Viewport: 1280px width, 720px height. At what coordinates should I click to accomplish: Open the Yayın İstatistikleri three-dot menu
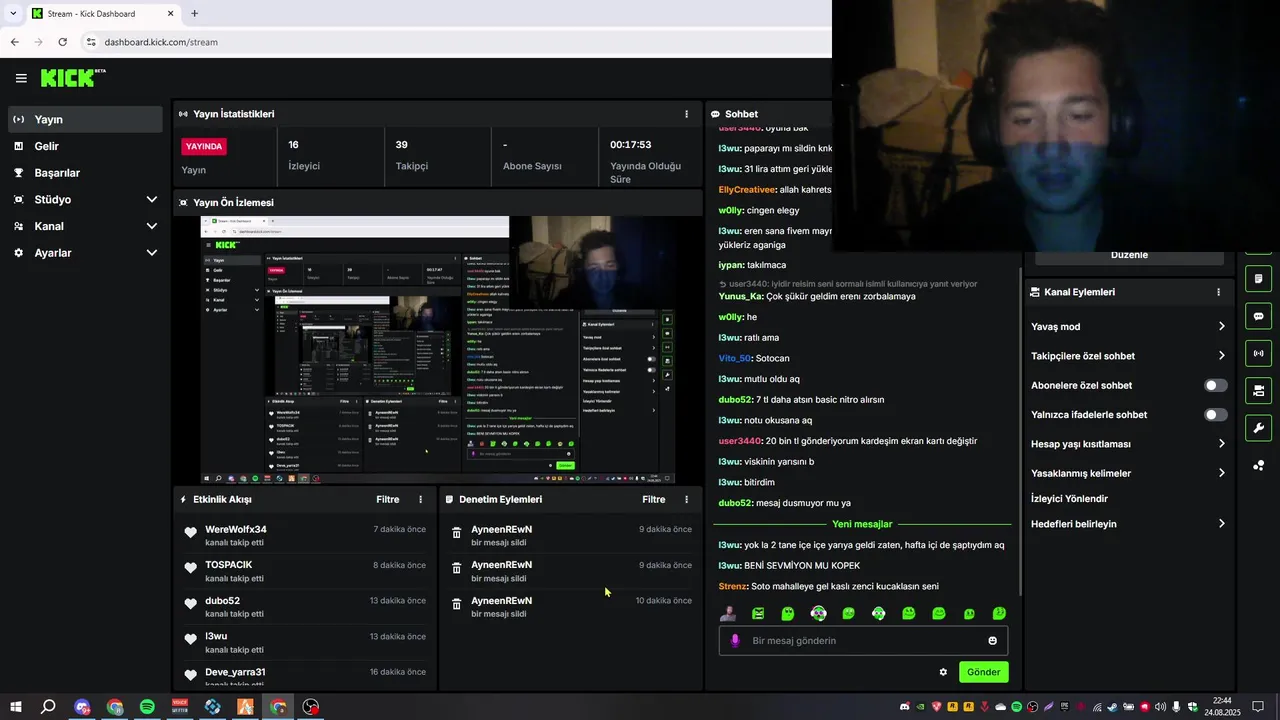coord(686,114)
